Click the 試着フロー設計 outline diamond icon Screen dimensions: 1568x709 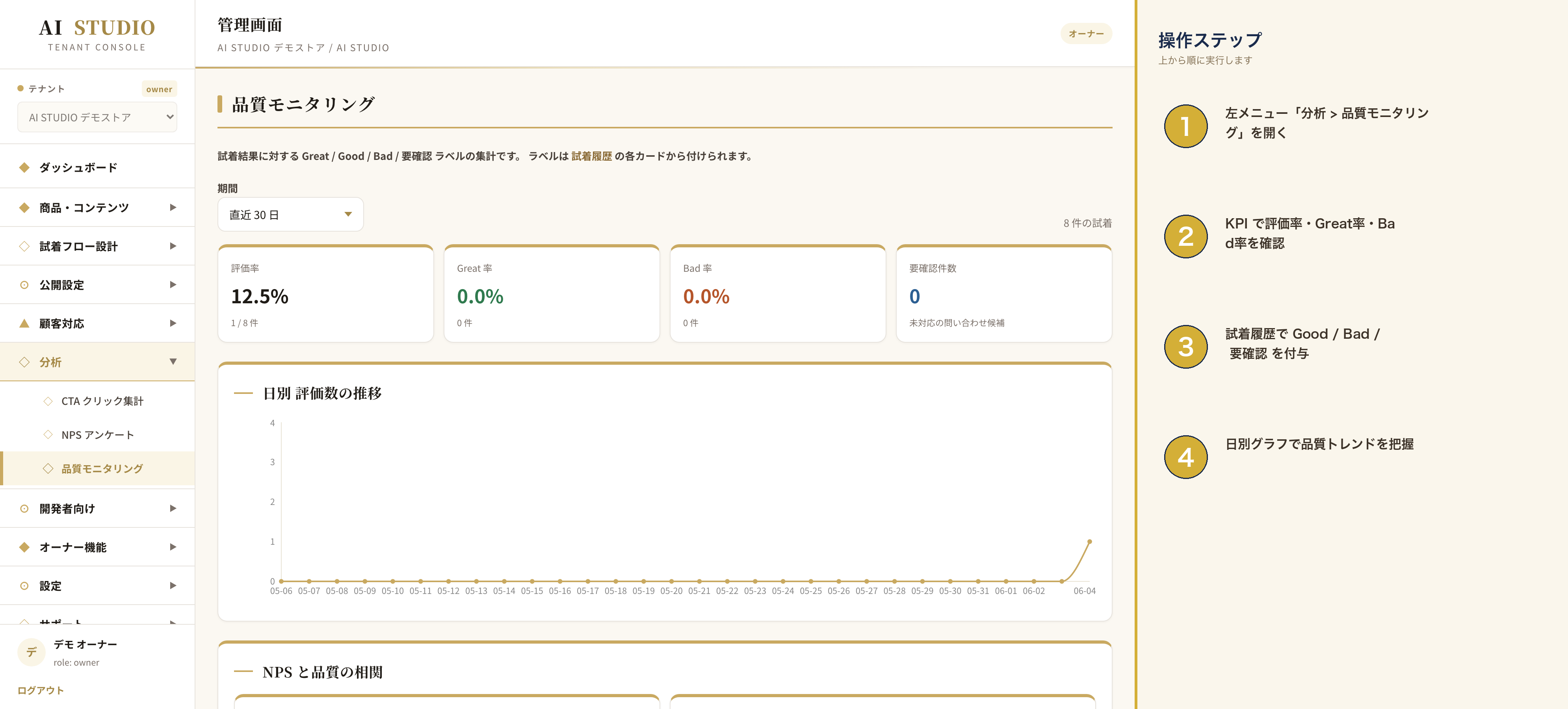click(24, 246)
